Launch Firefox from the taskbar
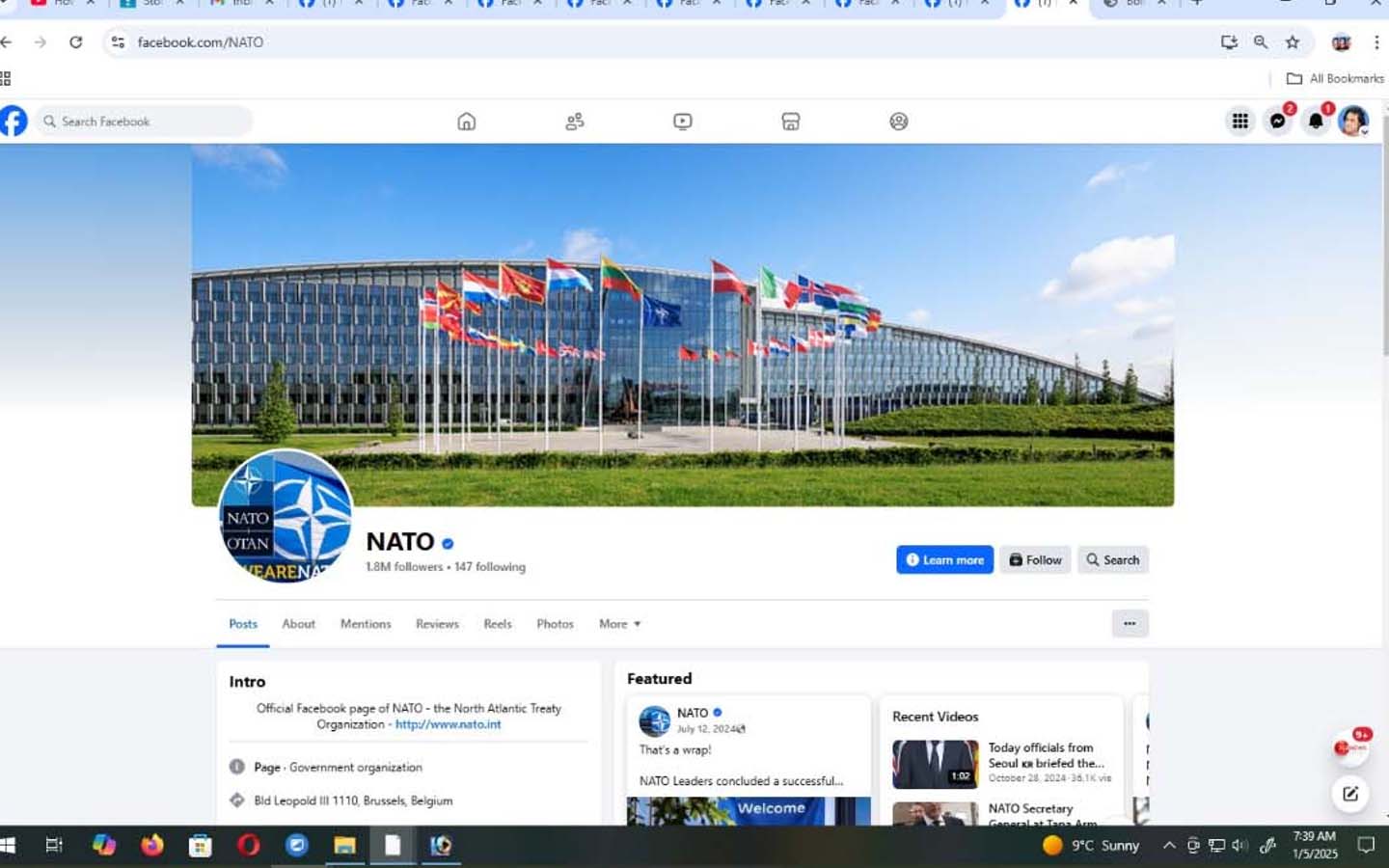 click(152, 846)
